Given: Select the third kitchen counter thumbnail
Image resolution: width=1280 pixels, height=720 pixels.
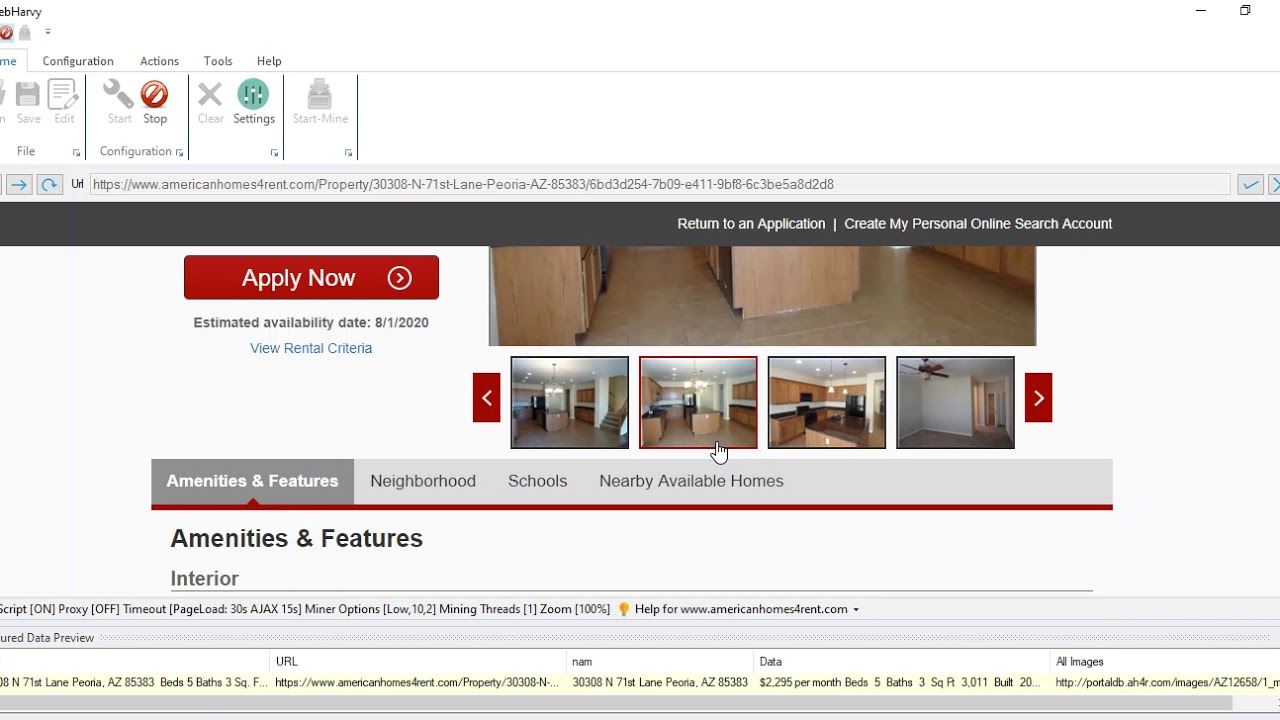Looking at the screenshot, I should tap(827, 402).
